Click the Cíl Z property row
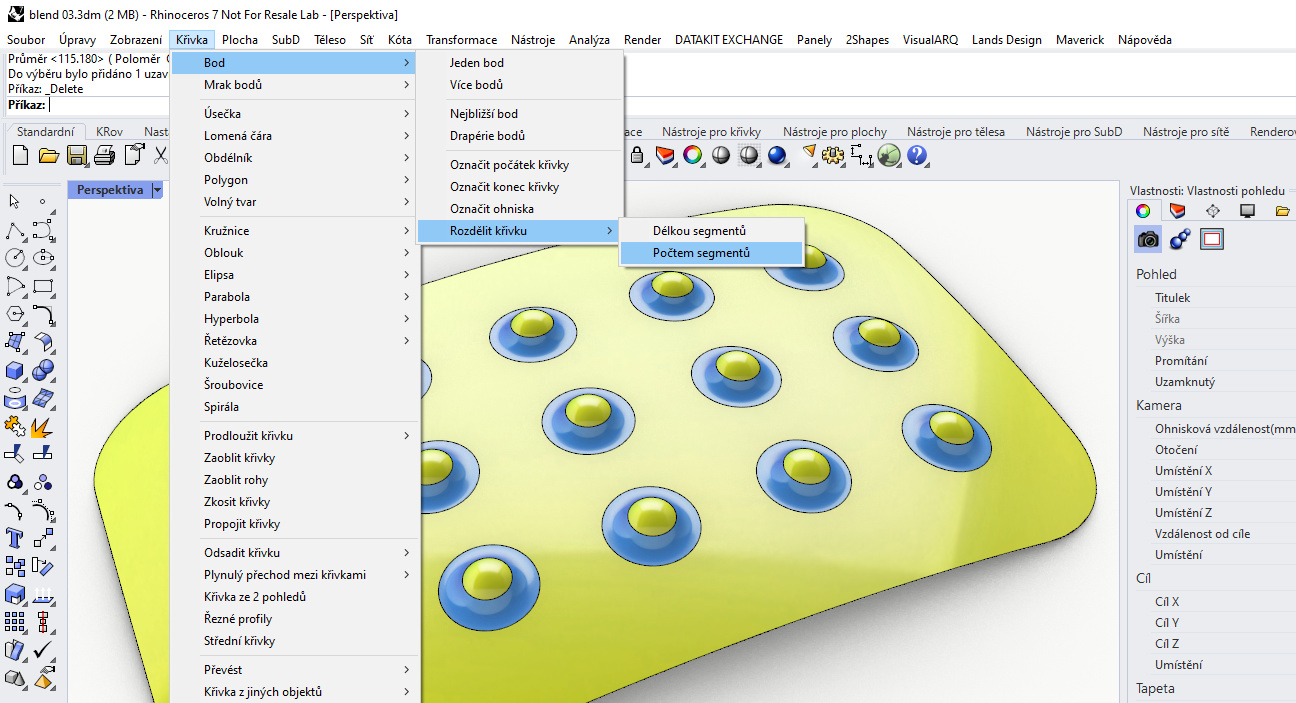 1213,644
